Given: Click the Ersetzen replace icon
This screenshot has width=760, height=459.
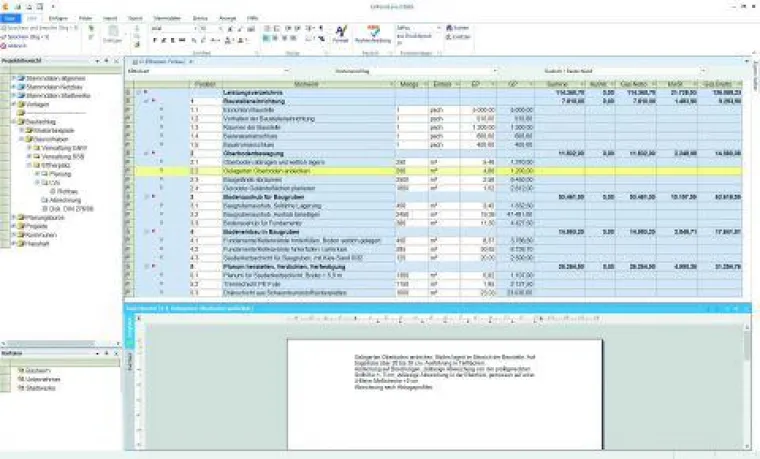Looking at the screenshot, I should [x=450, y=36].
